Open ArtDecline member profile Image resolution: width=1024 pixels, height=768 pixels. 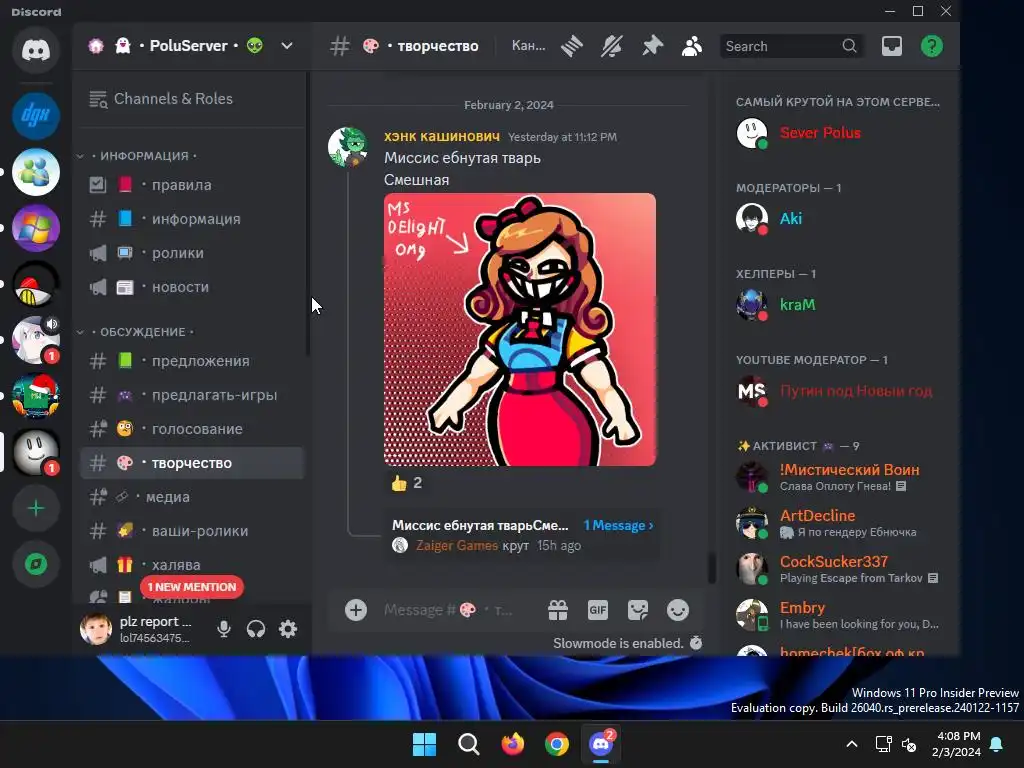[x=838, y=523]
